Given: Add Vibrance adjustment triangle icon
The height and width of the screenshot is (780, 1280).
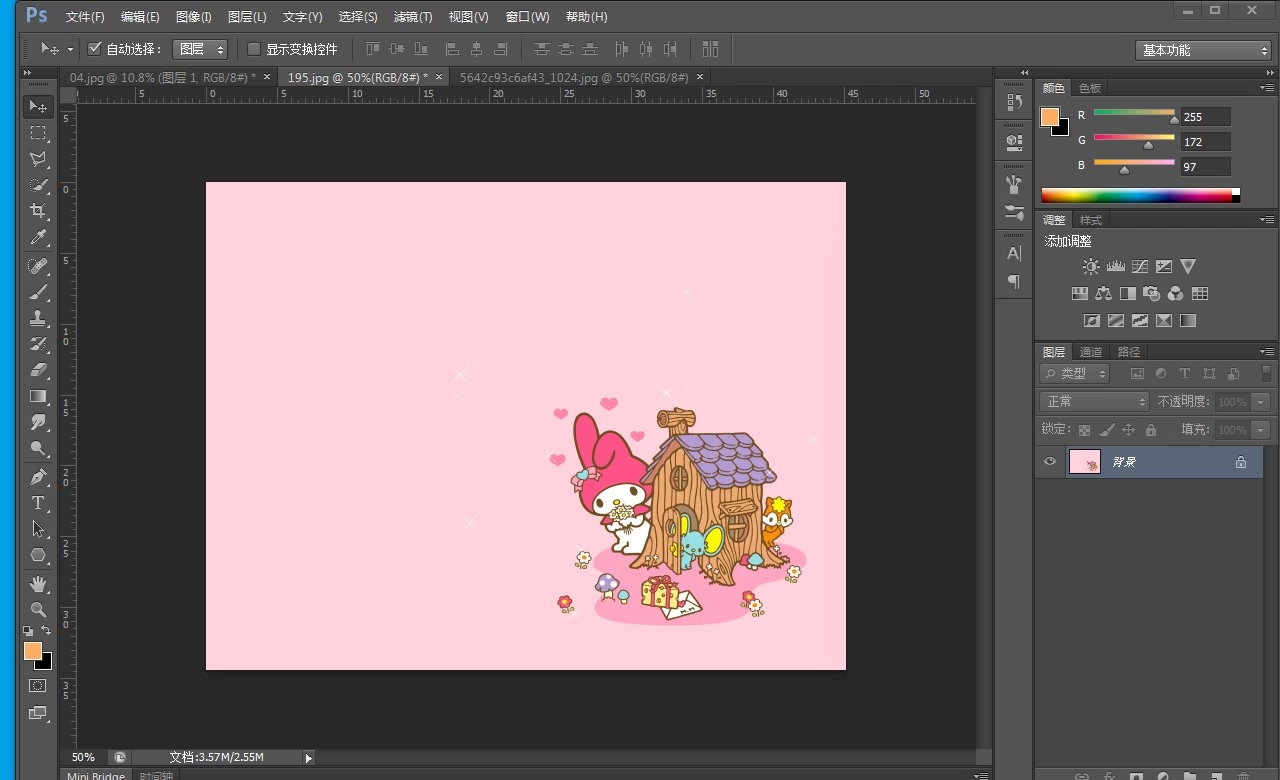Looking at the screenshot, I should click(1188, 267).
